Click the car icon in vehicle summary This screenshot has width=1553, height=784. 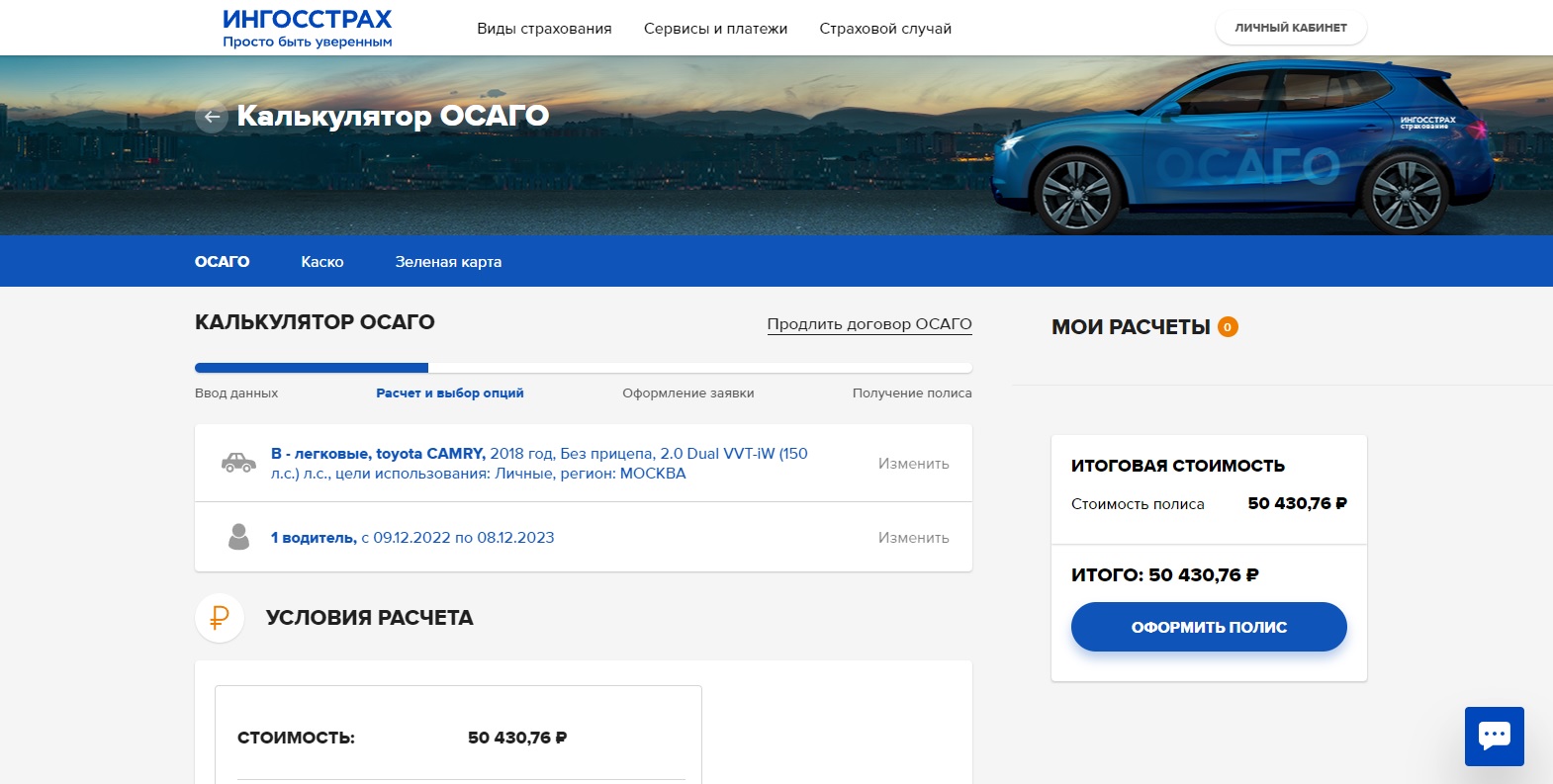238,463
